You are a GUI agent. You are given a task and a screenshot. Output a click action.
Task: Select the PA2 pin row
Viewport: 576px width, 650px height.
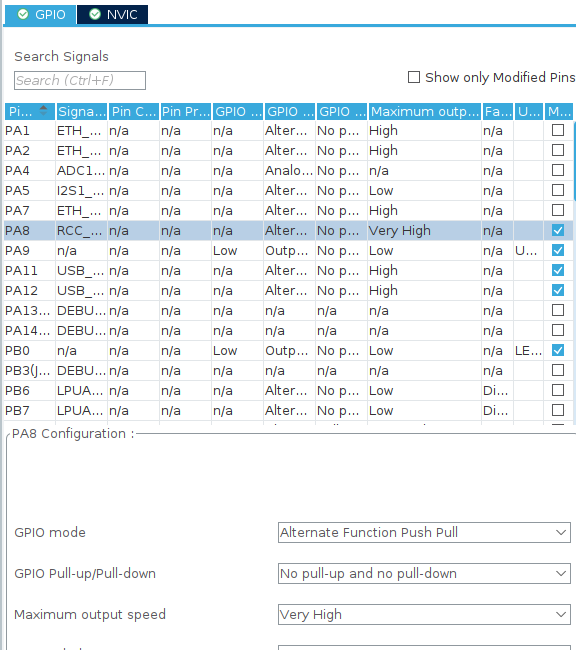(289, 150)
